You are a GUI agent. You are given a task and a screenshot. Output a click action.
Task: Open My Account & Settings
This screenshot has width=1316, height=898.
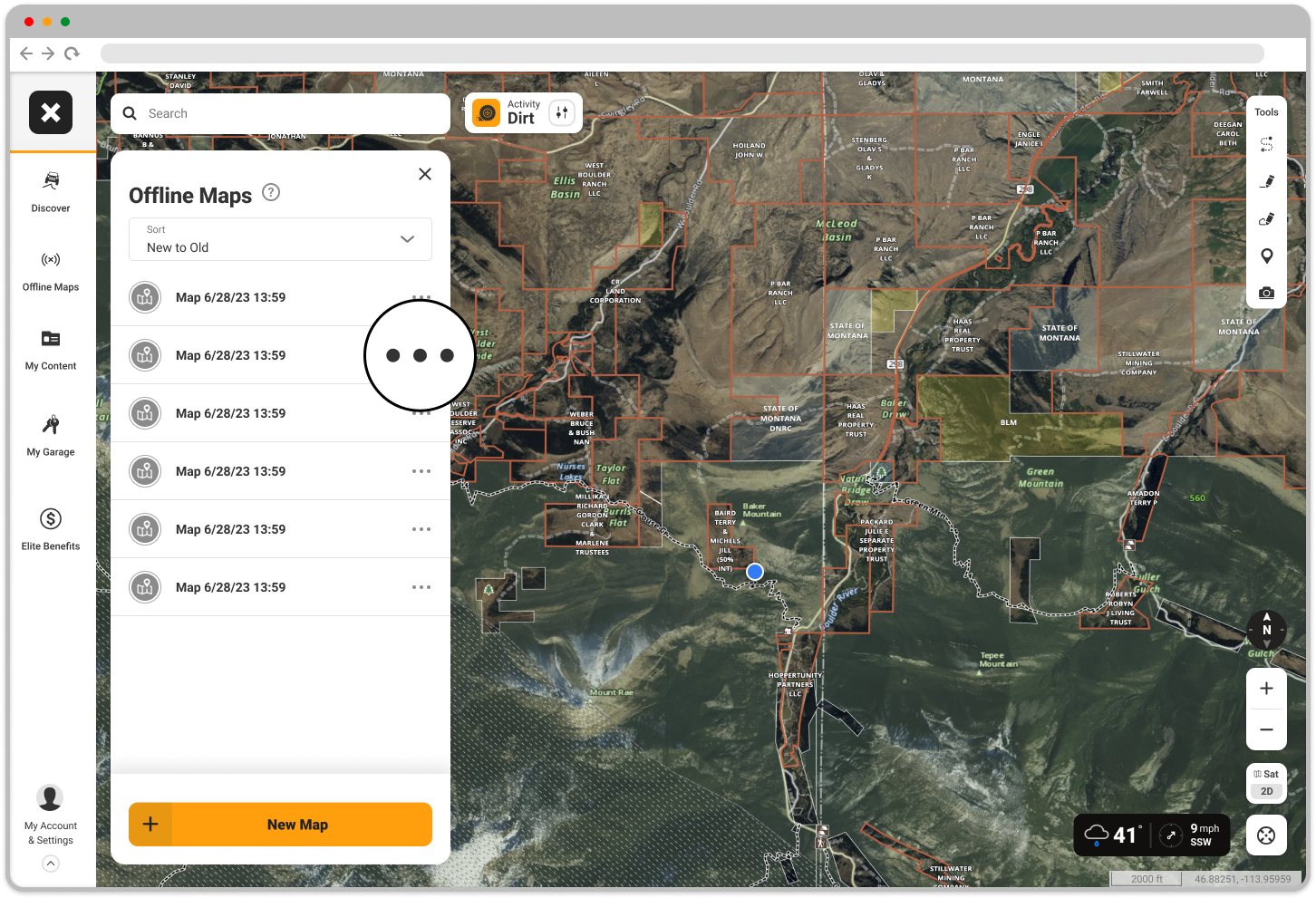51,815
